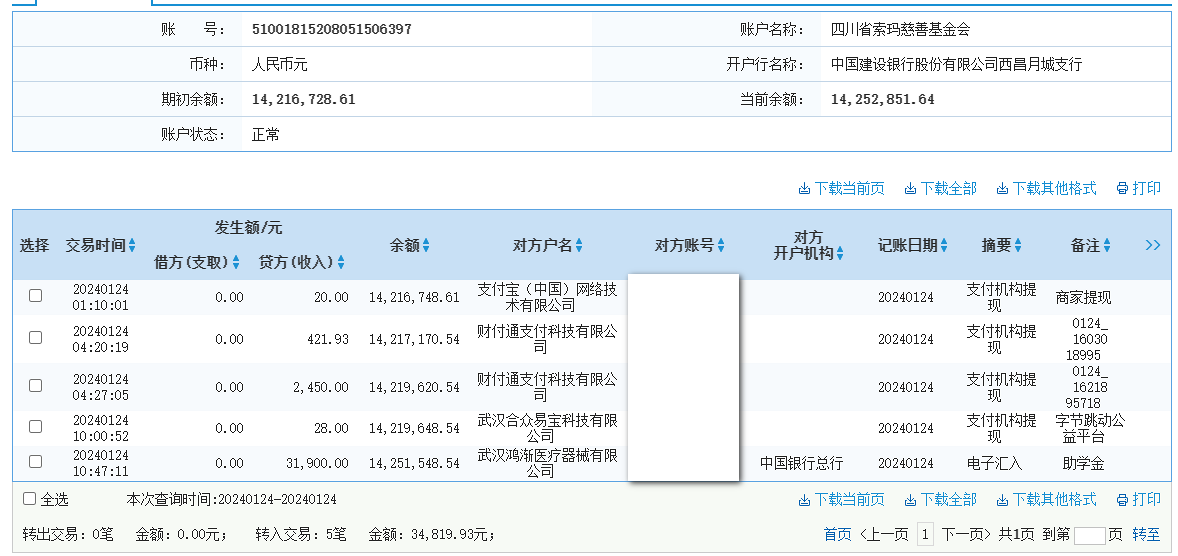Click counterparty 武汉合众易宝科技有限公司

click(548, 428)
